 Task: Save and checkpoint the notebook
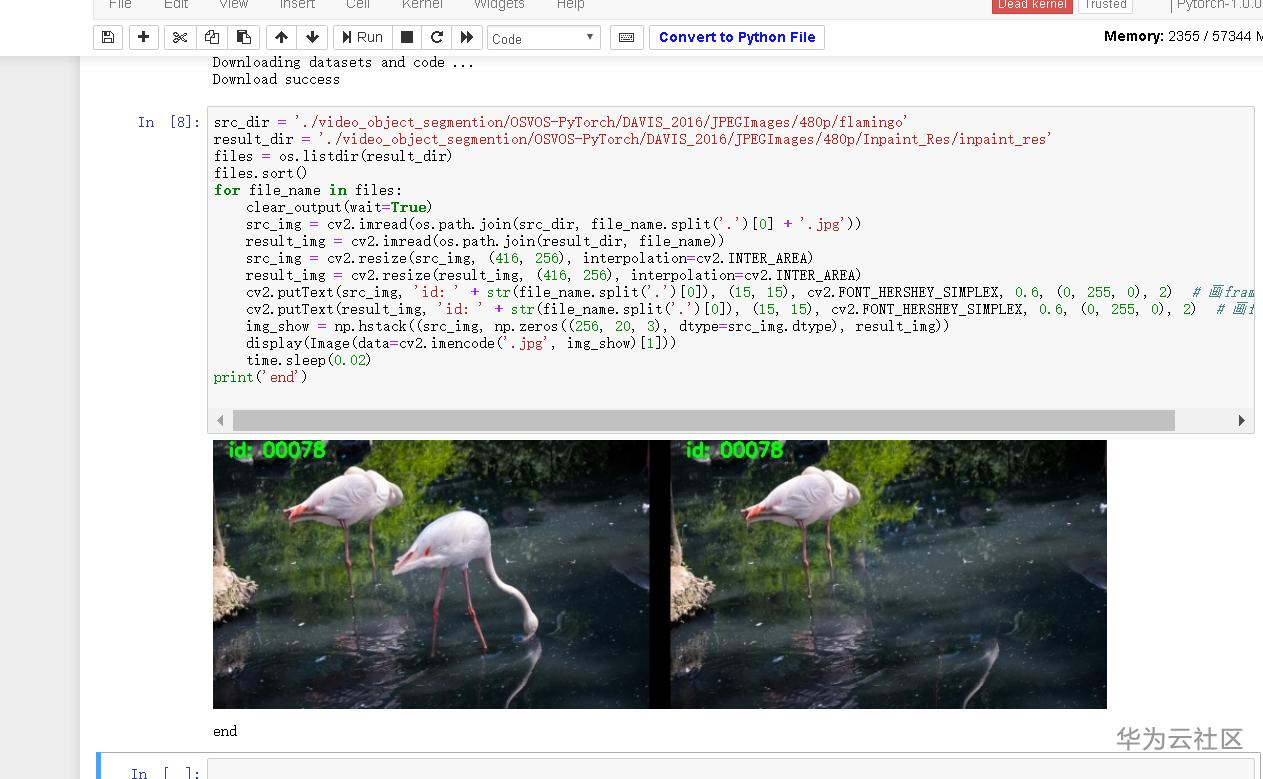108,37
